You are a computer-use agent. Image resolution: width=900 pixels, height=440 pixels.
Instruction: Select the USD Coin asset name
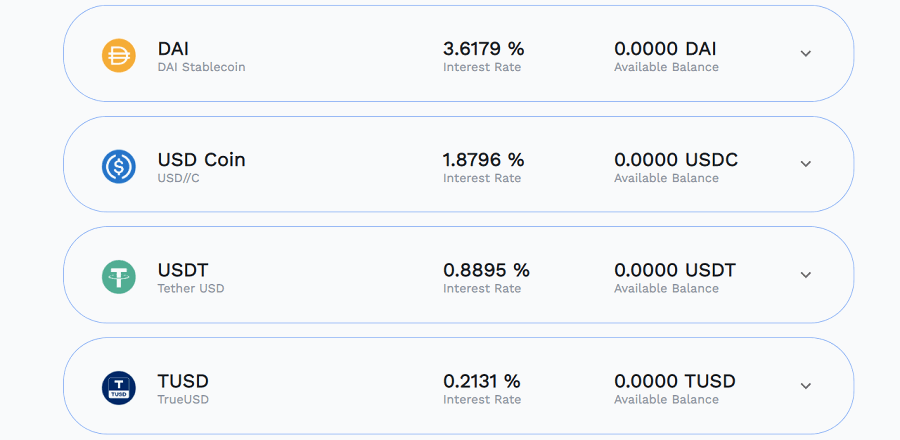pyautogui.click(x=201, y=159)
